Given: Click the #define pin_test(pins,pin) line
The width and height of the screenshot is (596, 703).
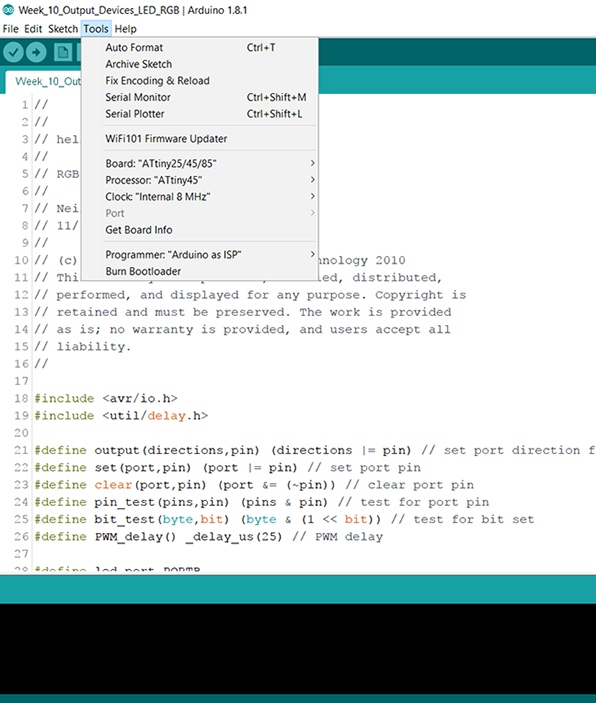Looking at the screenshot, I should [x=262, y=503].
